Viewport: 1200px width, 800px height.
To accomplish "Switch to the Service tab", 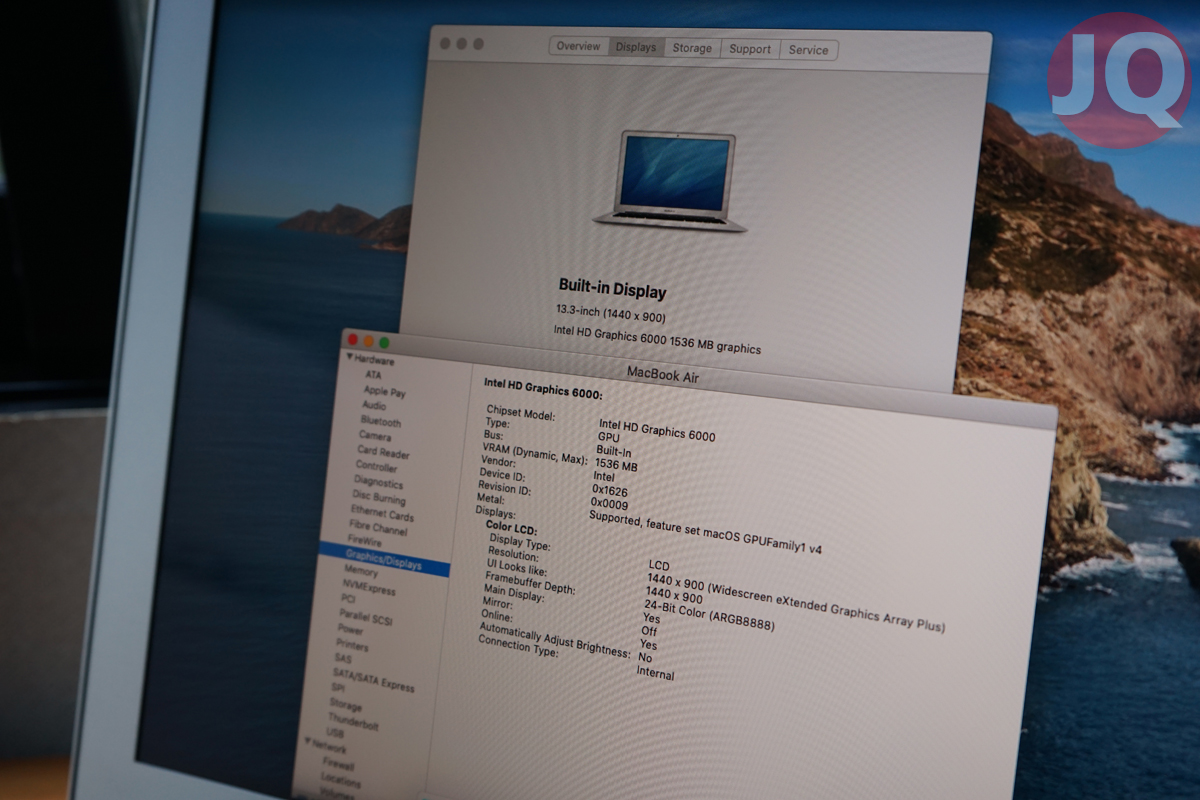I will tap(808, 50).
